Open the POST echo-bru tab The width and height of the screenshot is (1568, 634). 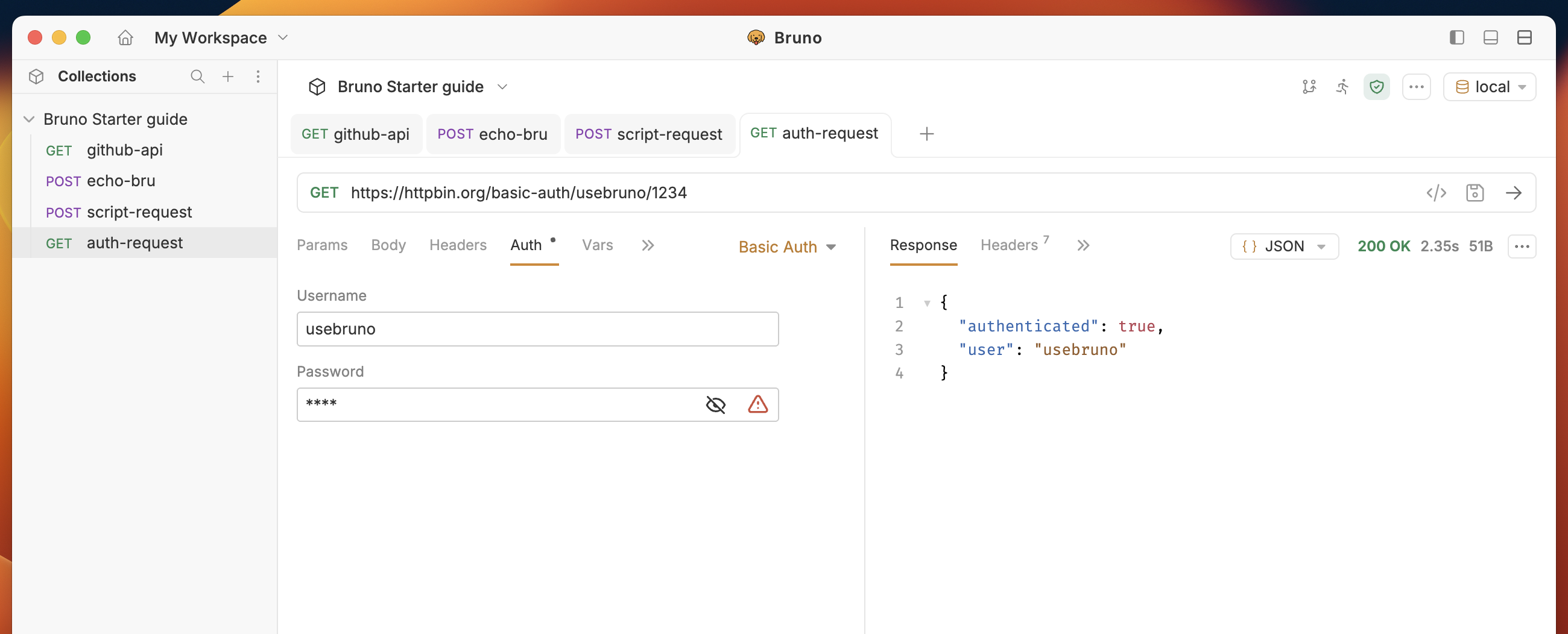tap(493, 134)
